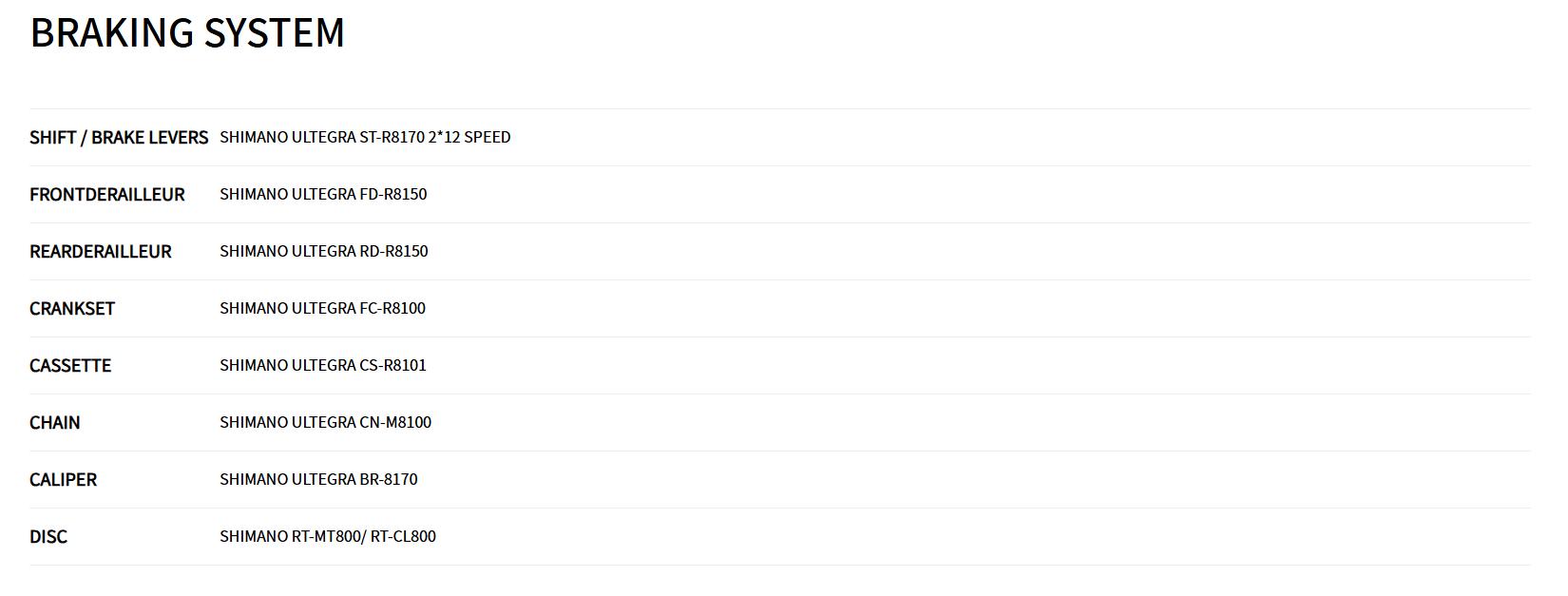Click the RT-CL800 disc model text
Viewport: 1568px width, 596px height.
pos(403,536)
